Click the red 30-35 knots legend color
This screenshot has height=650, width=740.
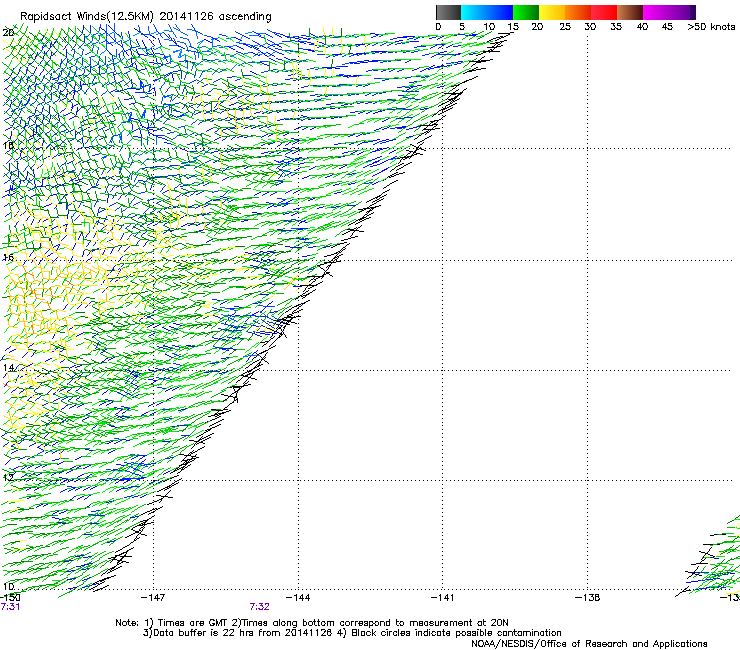coord(604,12)
